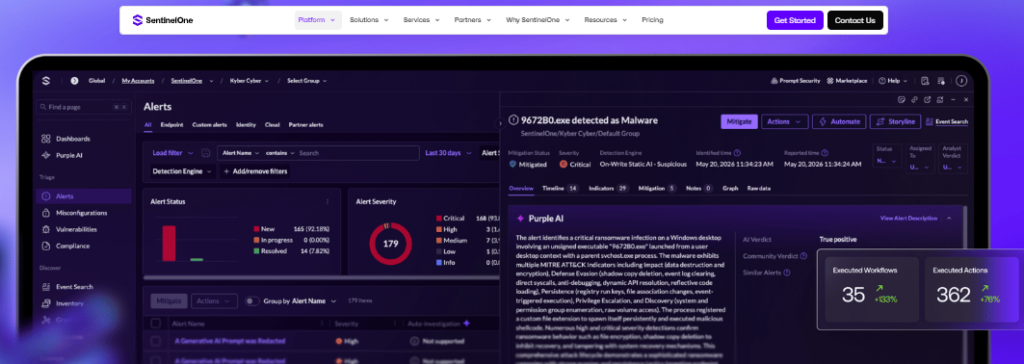
Task: Switch to the Endpoint alerts tab
Action: pos(172,125)
